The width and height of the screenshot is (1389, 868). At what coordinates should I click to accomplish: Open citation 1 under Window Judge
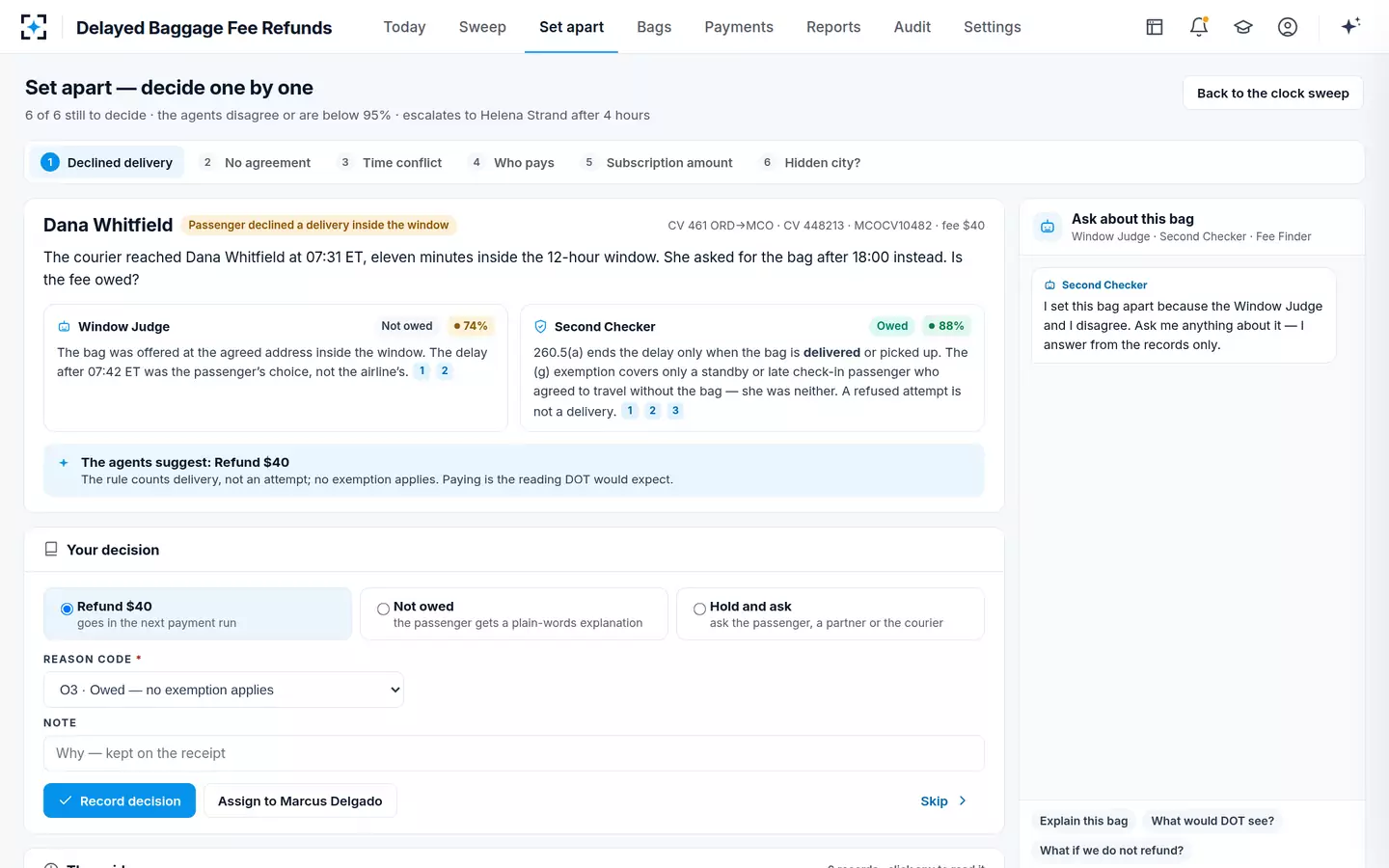[x=422, y=371]
